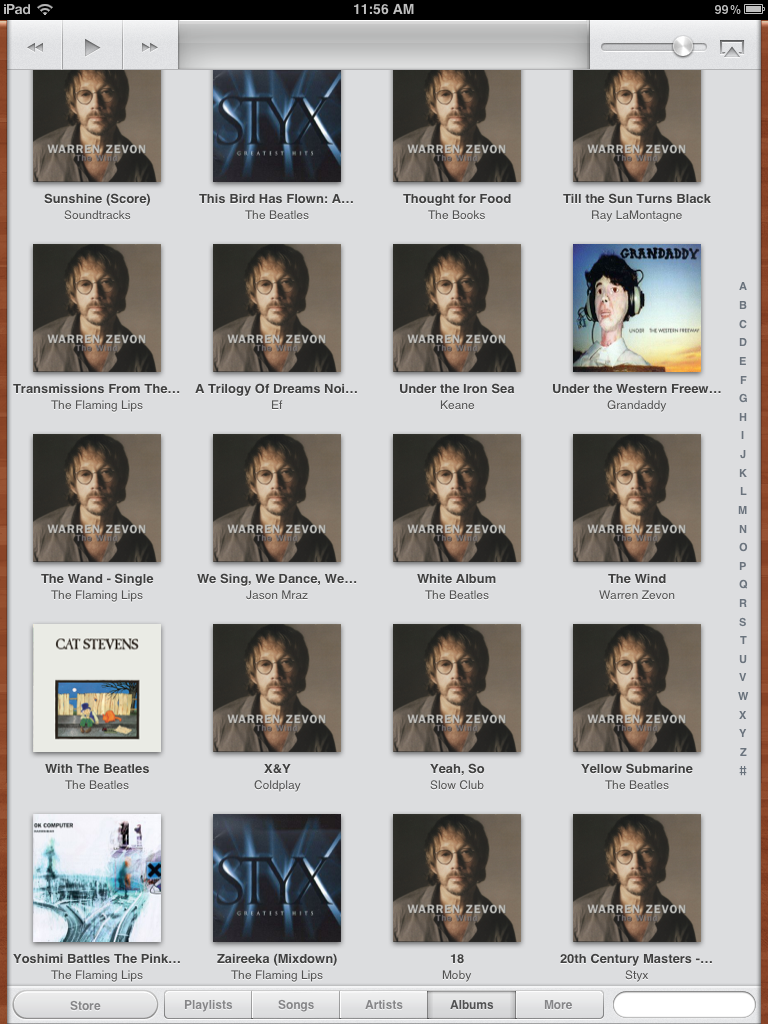Tap the Coldplay artist label
Image resolution: width=768 pixels, height=1024 pixels.
click(277, 785)
